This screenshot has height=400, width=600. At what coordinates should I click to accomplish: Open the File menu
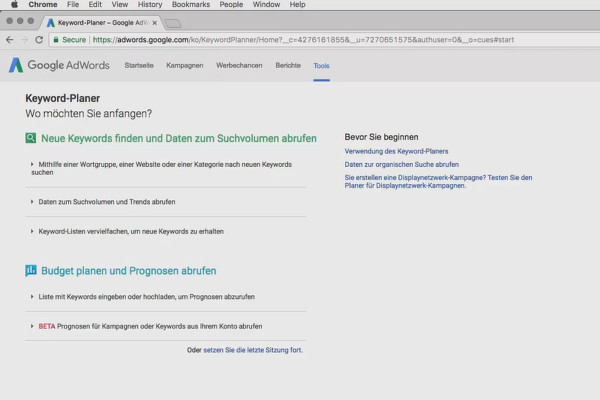73,5
